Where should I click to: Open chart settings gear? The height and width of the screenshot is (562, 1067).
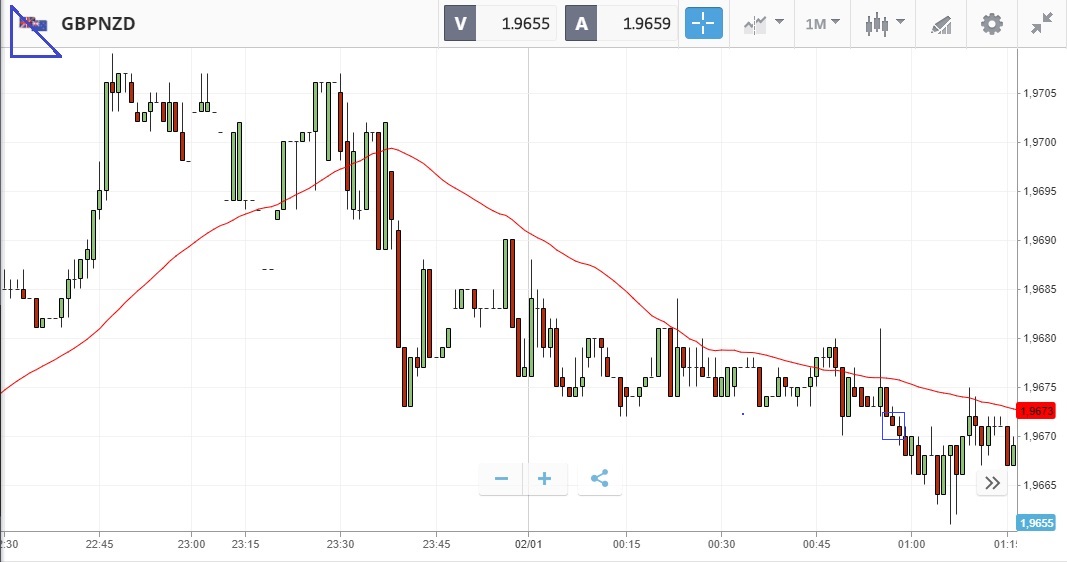click(991, 23)
